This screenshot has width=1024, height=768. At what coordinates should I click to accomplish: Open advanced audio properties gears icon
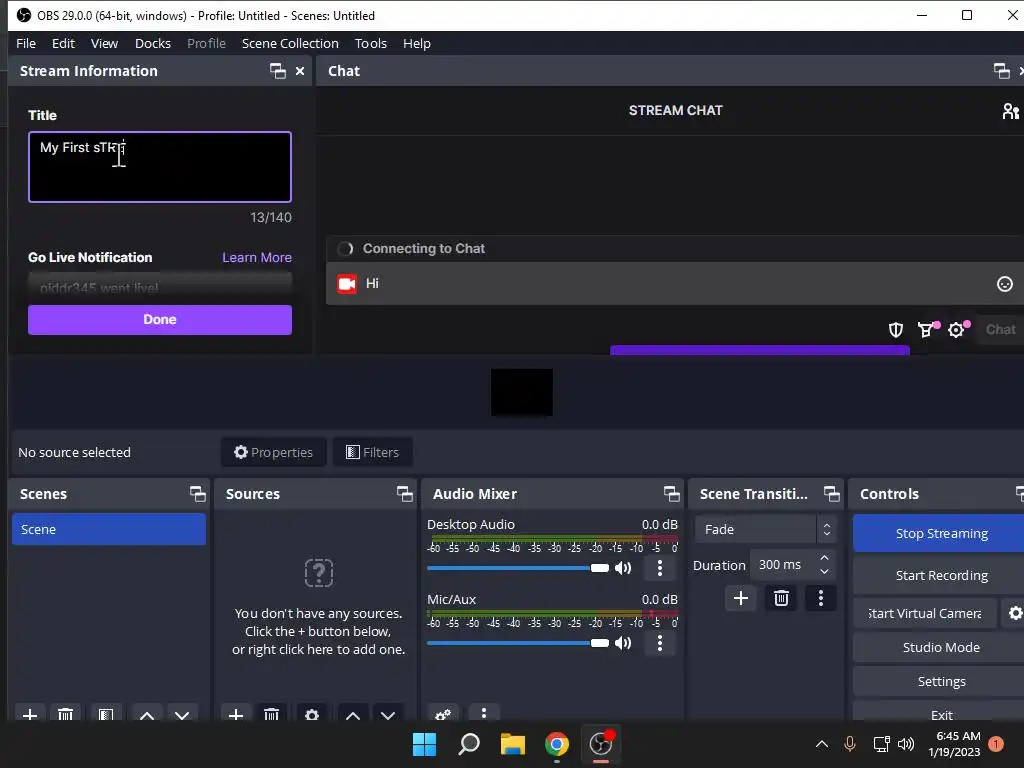pos(443,714)
